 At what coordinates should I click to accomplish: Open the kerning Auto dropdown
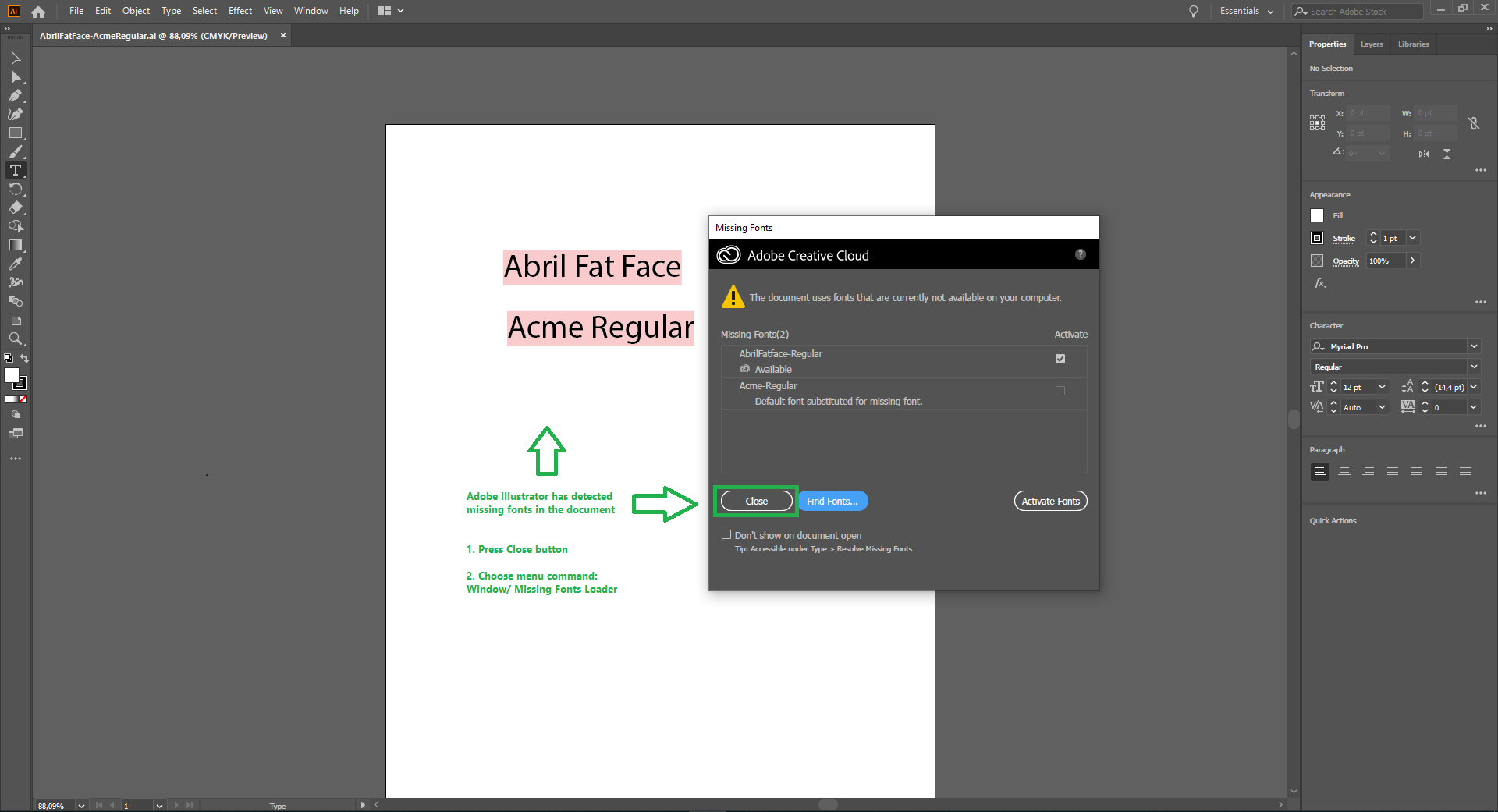(x=1383, y=407)
